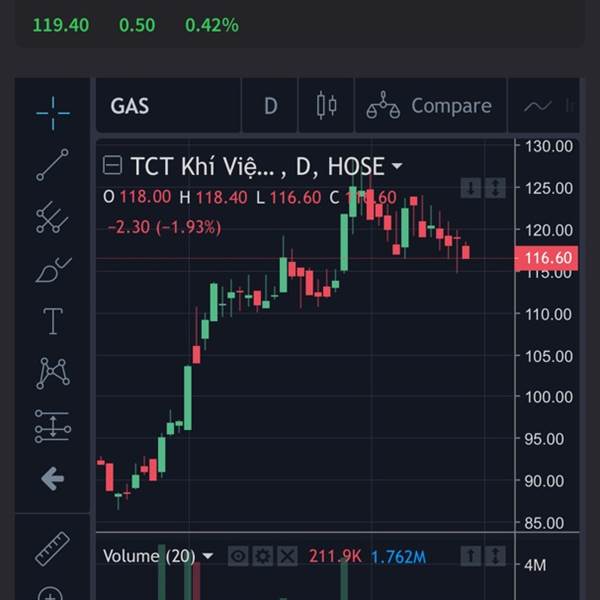Maximize the price pane double-arrow
Viewport: 600px width, 600px height.
[495, 188]
